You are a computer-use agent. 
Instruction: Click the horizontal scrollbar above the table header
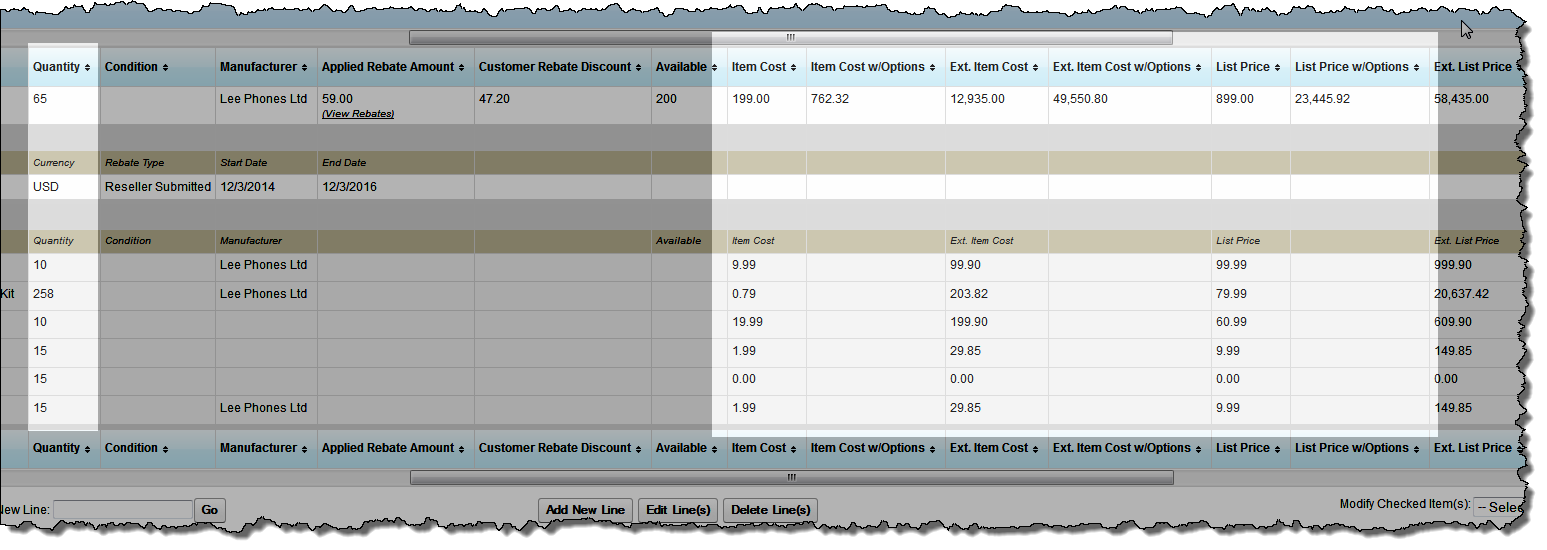(x=790, y=38)
